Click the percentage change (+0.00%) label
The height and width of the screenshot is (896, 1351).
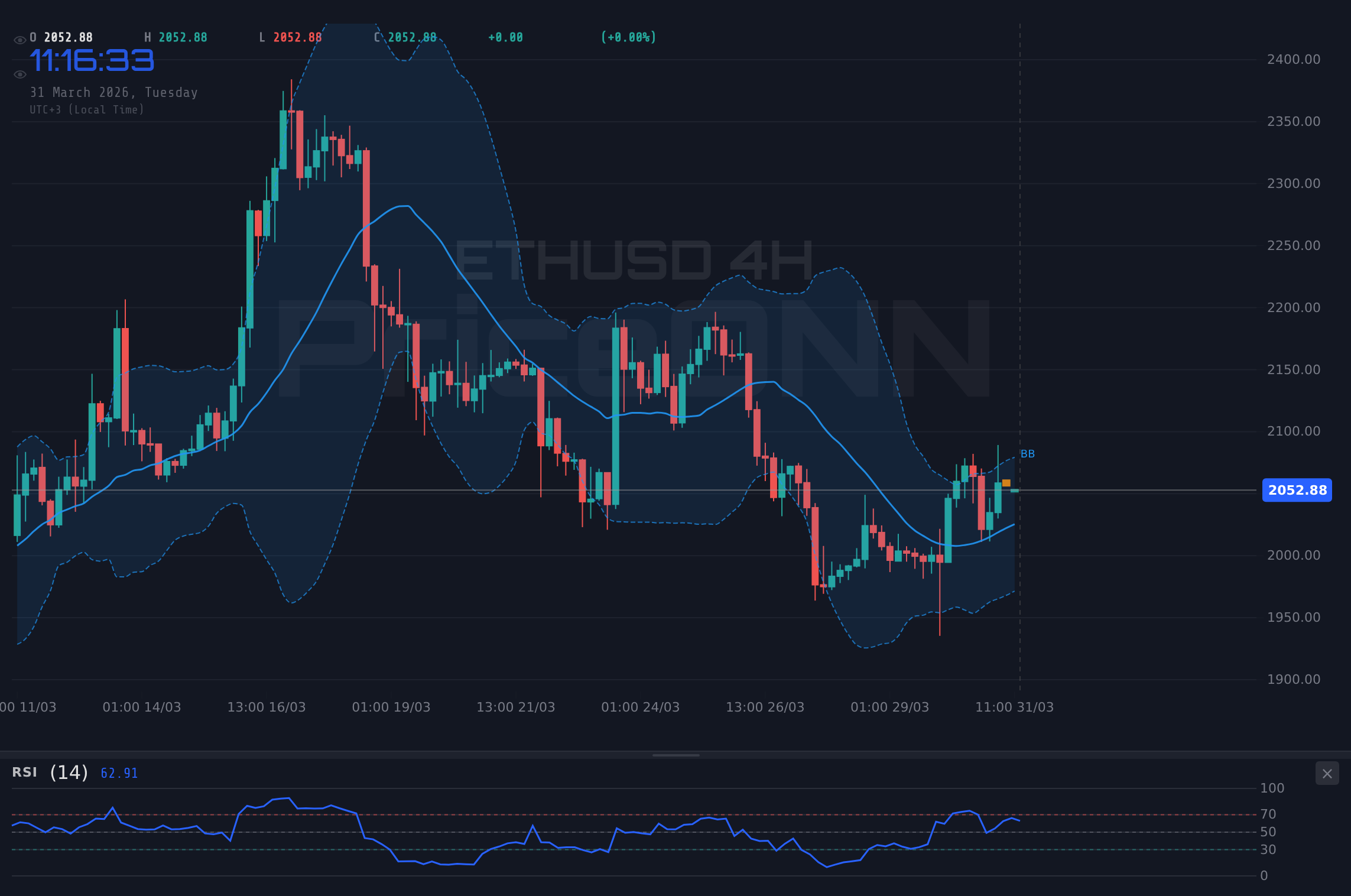point(628,37)
